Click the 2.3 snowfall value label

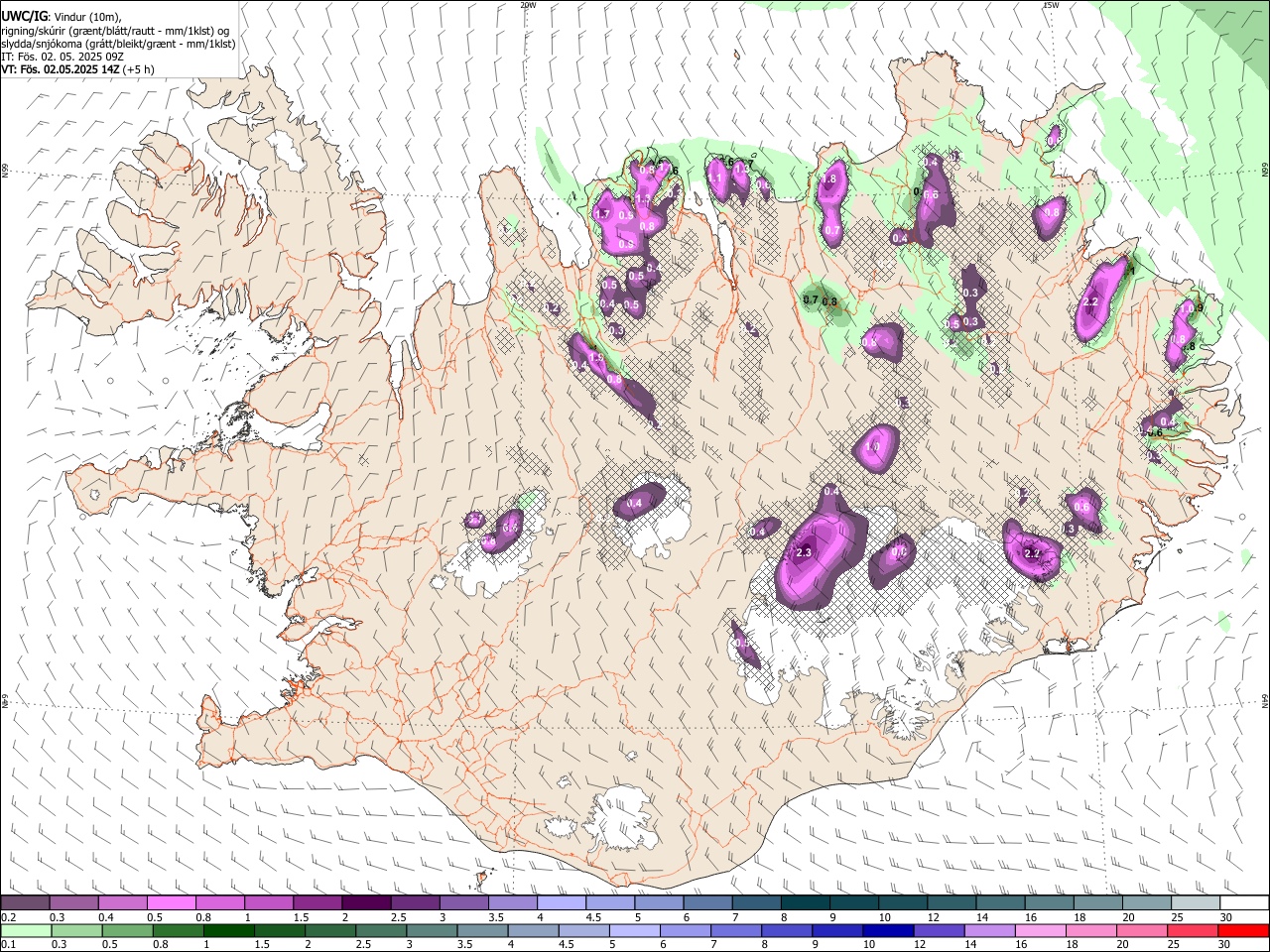tap(804, 553)
